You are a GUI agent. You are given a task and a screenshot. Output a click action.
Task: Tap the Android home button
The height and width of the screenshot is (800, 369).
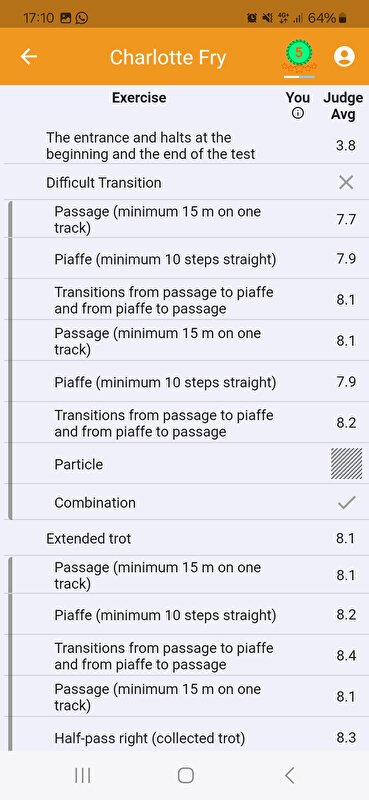click(x=185, y=776)
